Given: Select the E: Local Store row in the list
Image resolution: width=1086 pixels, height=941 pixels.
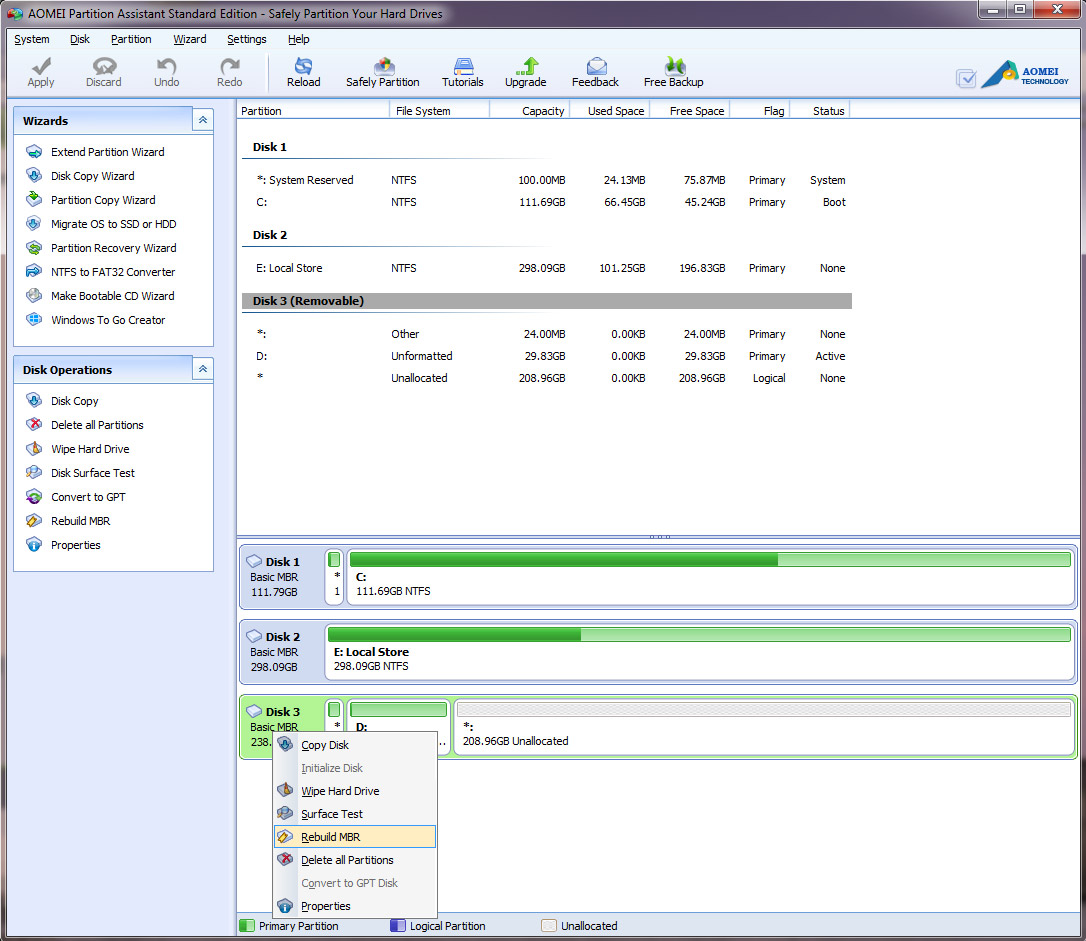Looking at the screenshot, I should 288,268.
